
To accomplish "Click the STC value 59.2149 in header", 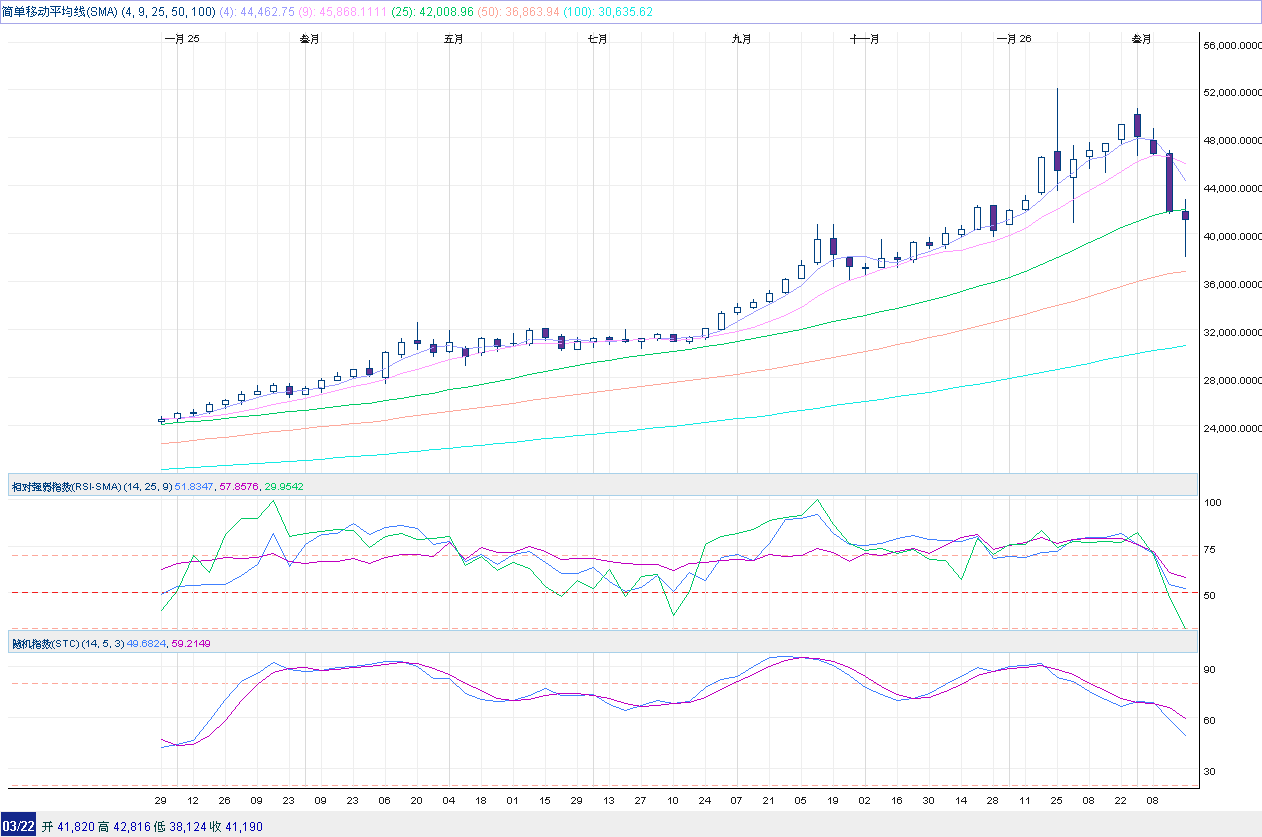I will click(x=192, y=643).
